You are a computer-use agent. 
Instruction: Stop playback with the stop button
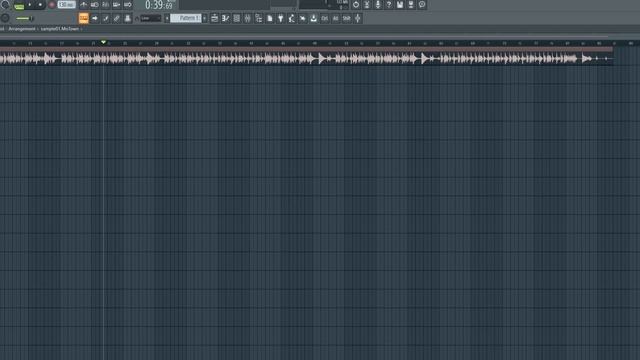click(x=40, y=5)
